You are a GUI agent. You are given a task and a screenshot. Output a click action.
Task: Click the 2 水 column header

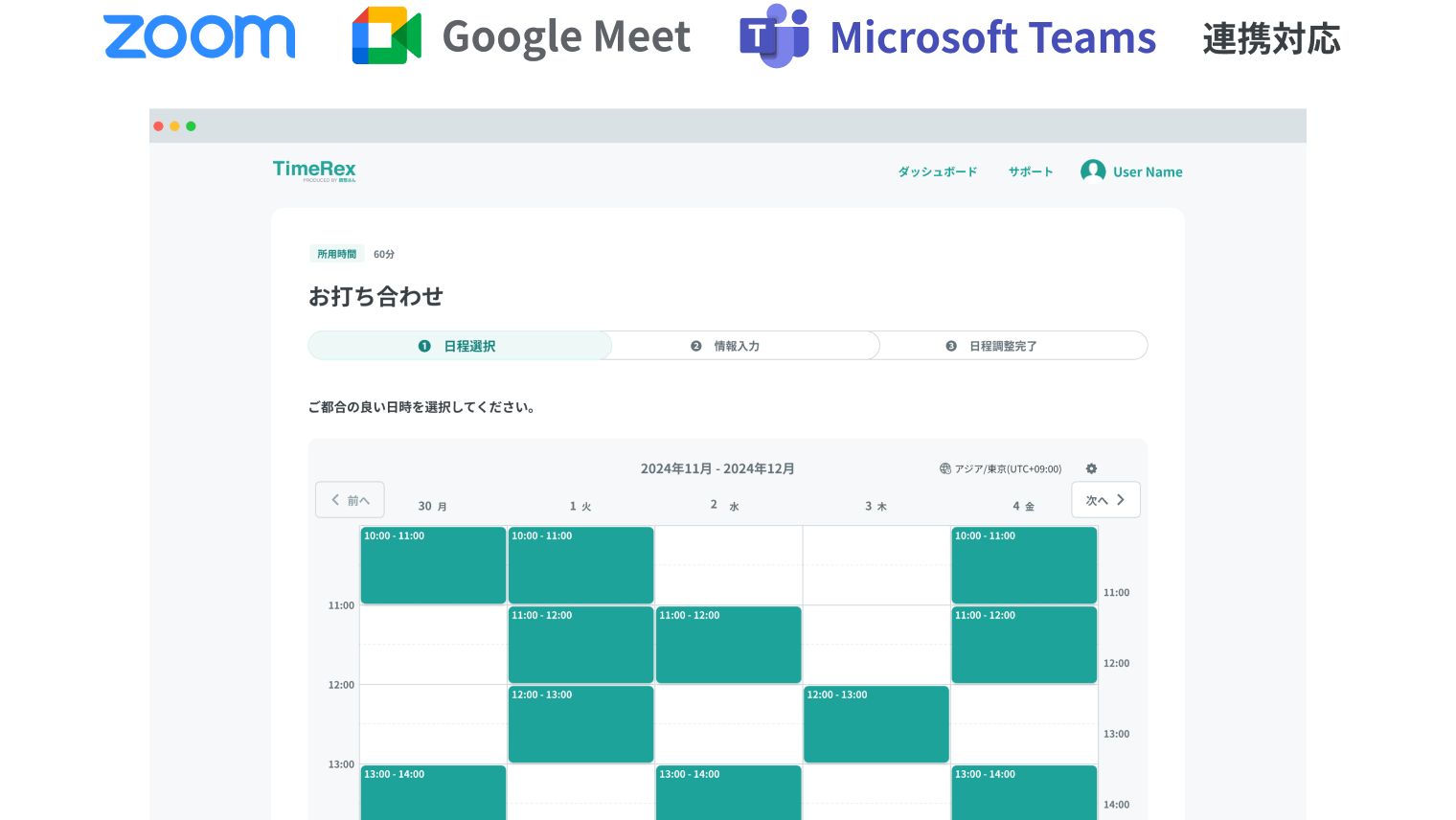(x=725, y=505)
